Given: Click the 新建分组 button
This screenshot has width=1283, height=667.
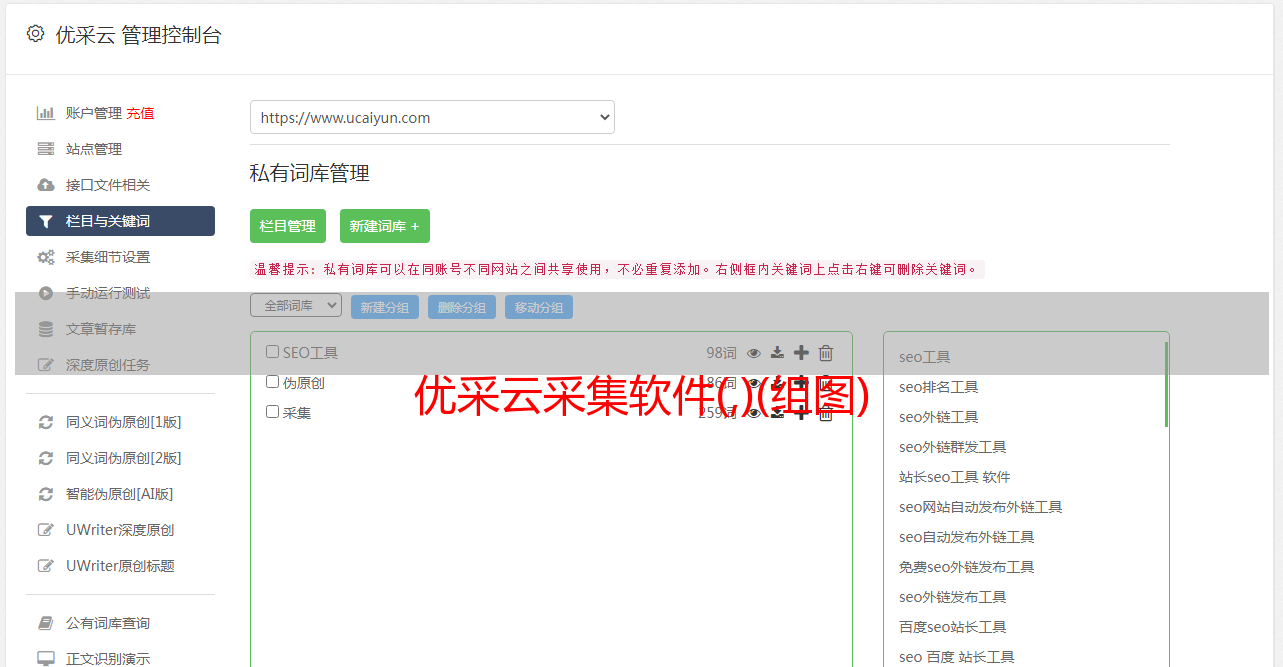Looking at the screenshot, I should click(385, 307).
